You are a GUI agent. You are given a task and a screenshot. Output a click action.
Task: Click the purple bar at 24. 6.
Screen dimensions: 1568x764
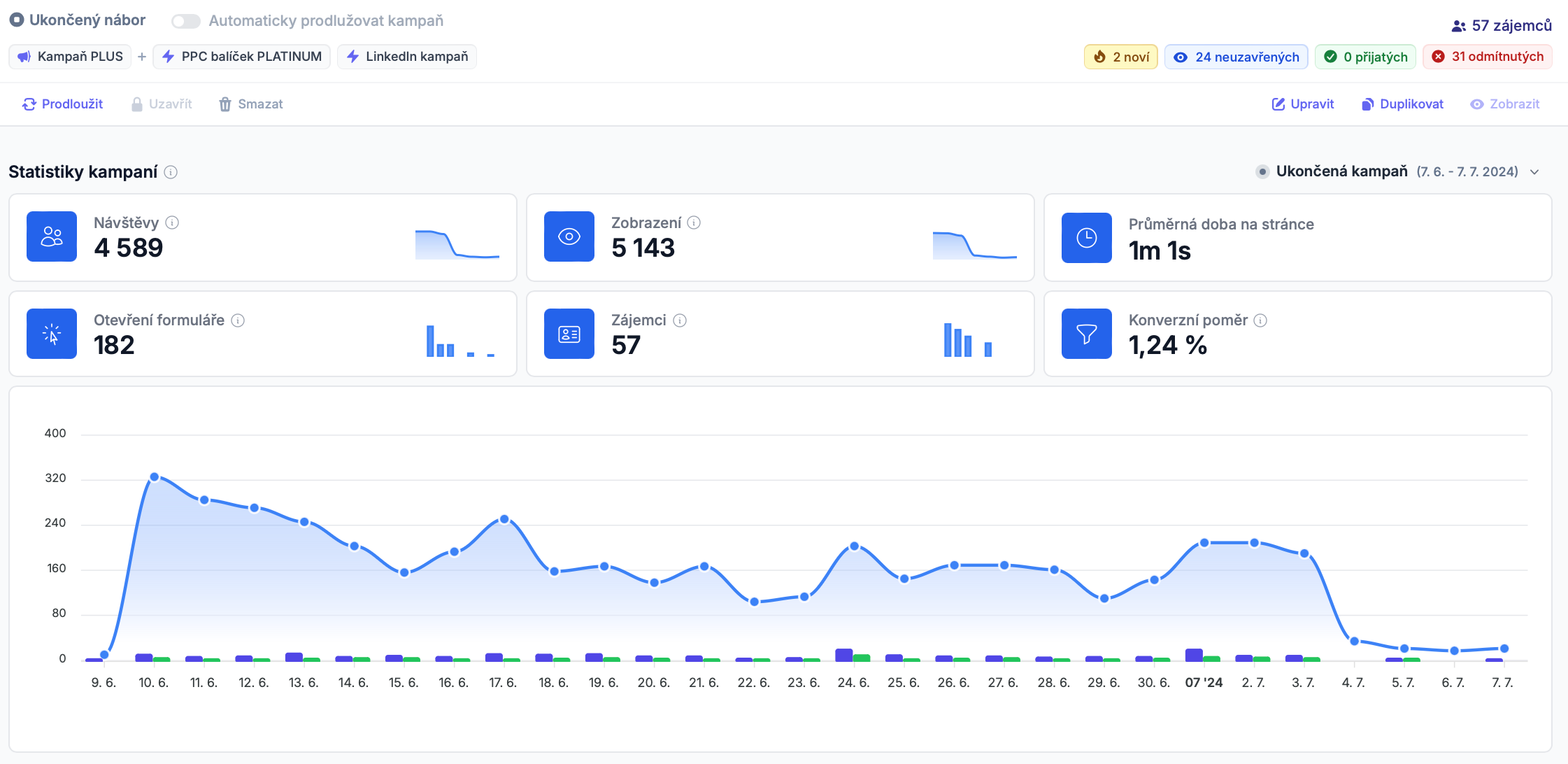pyautogui.click(x=844, y=655)
